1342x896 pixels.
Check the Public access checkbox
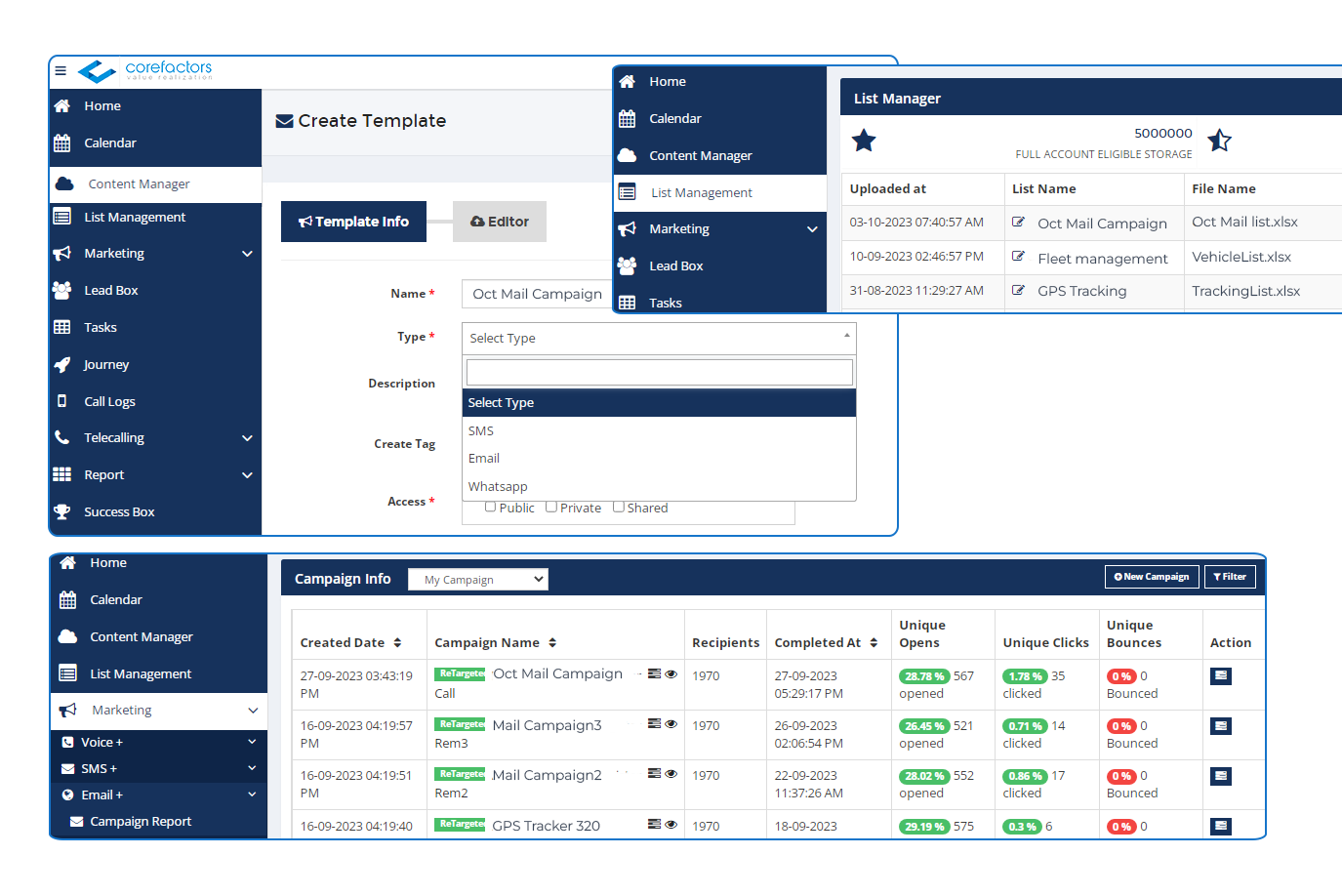[491, 507]
